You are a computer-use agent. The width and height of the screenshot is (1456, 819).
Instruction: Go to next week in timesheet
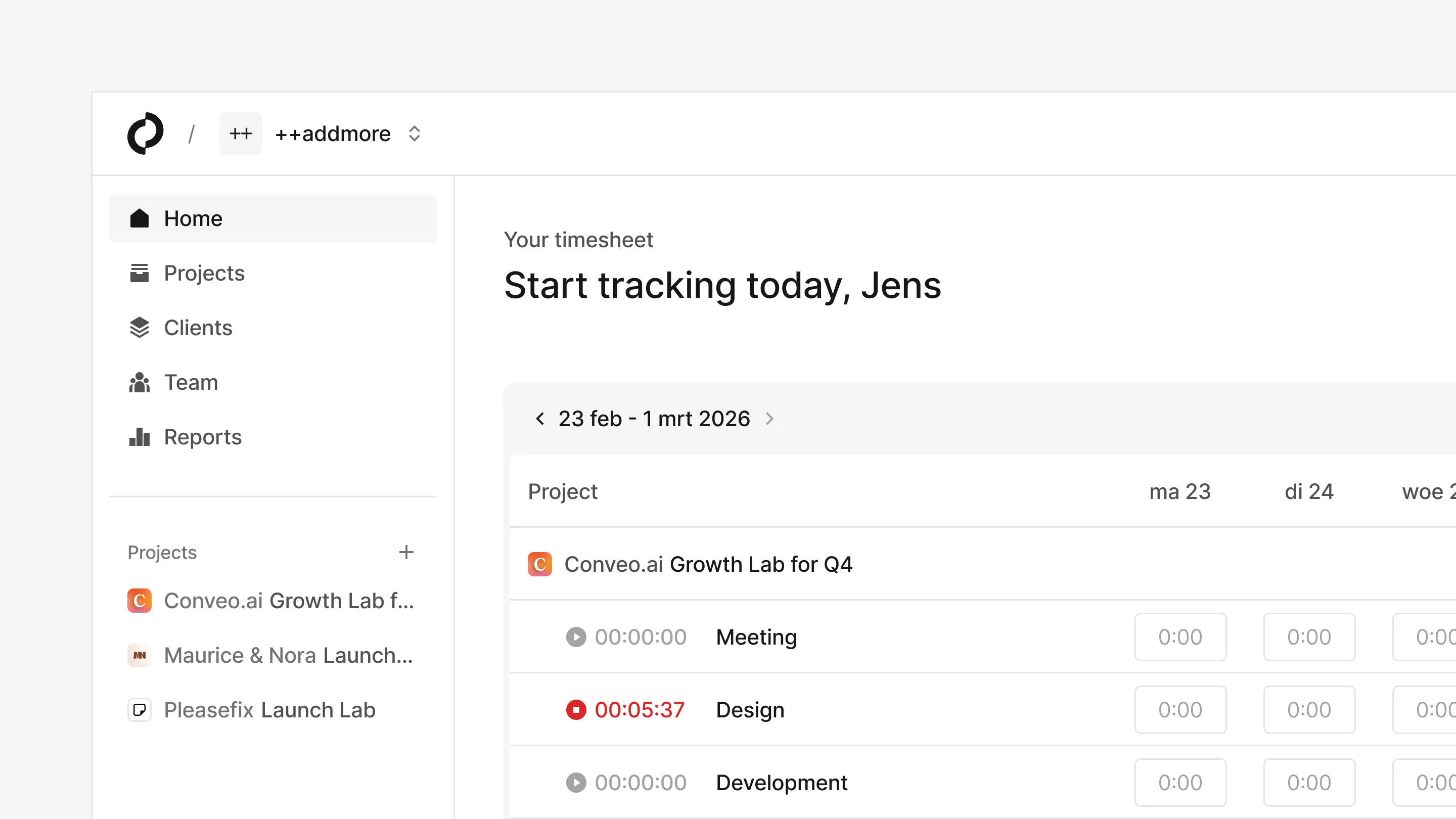coord(769,419)
